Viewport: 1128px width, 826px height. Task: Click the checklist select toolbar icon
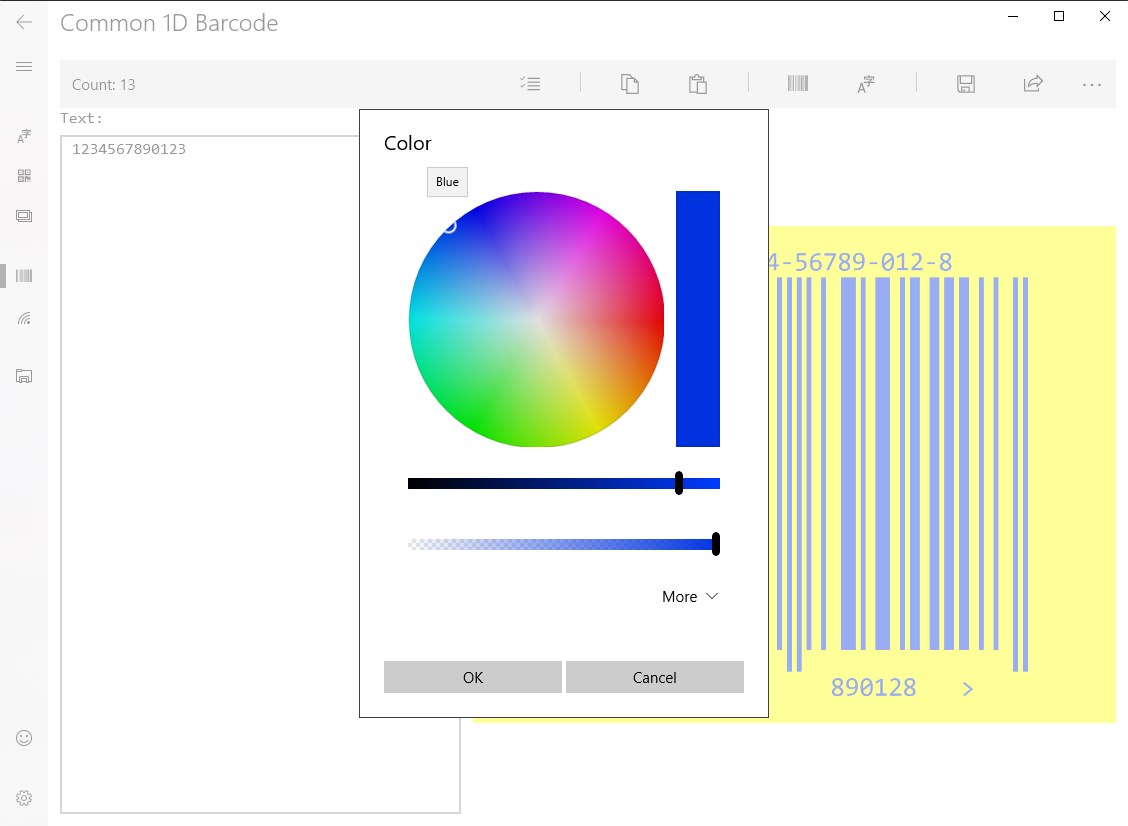530,84
